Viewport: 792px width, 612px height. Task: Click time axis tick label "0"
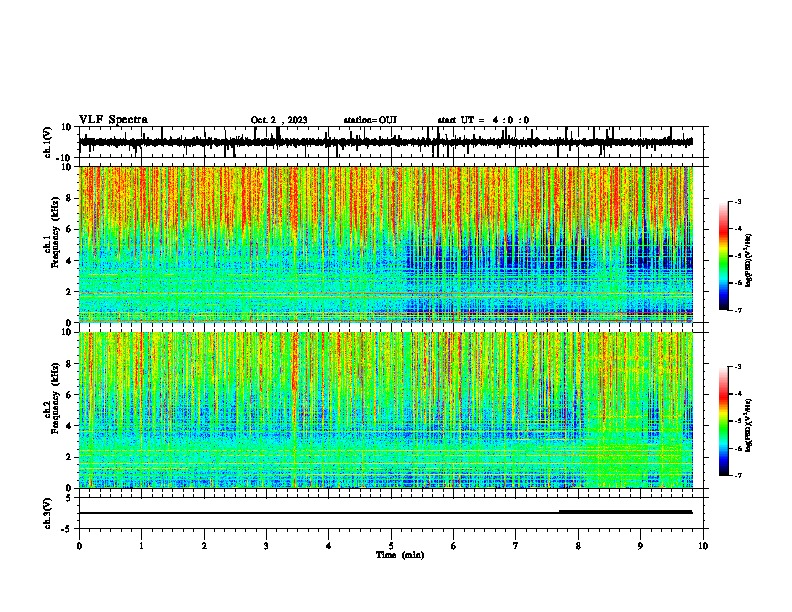pyautogui.click(x=79, y=546)
